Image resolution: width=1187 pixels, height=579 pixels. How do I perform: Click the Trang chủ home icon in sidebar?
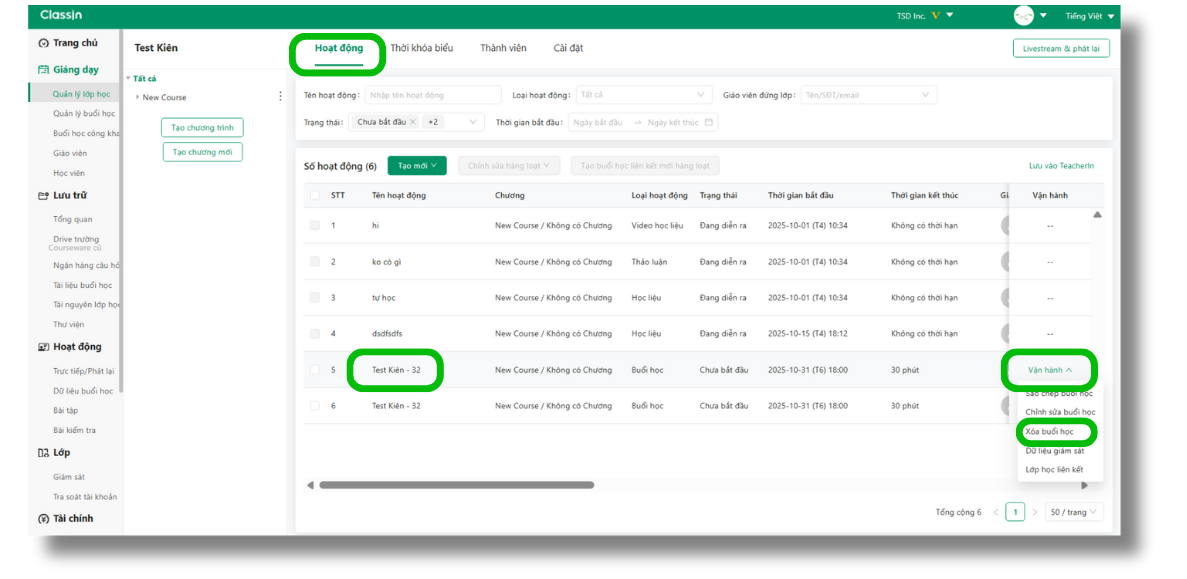(43, 43)
